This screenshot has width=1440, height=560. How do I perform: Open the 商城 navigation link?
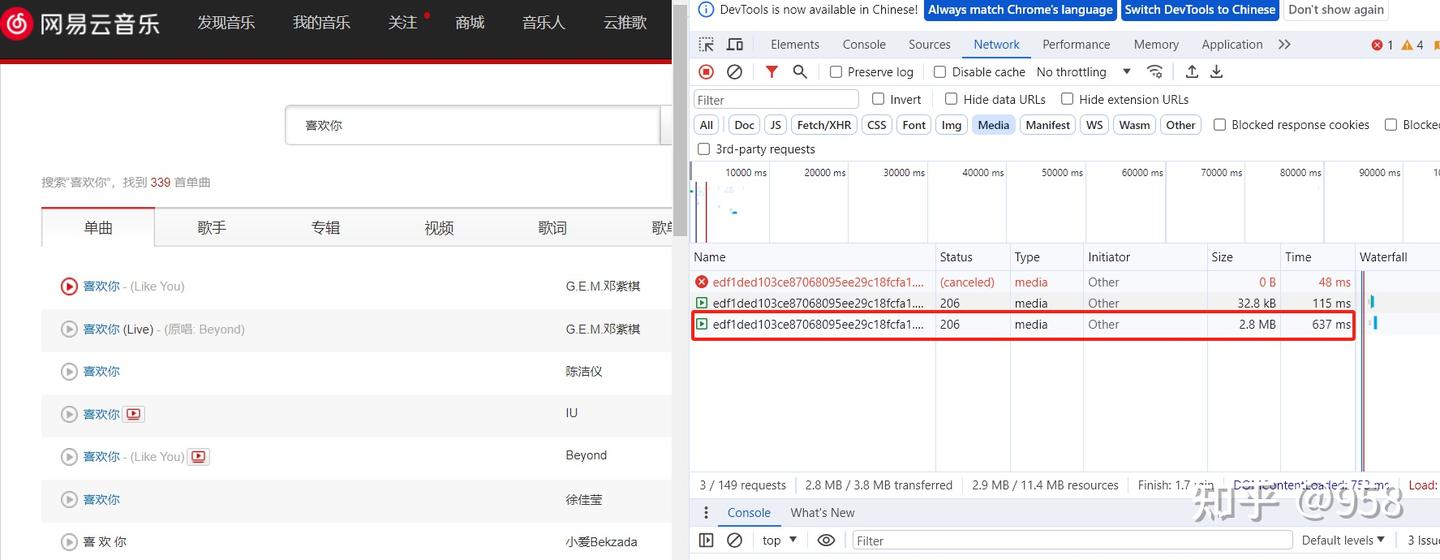(470, 22)
